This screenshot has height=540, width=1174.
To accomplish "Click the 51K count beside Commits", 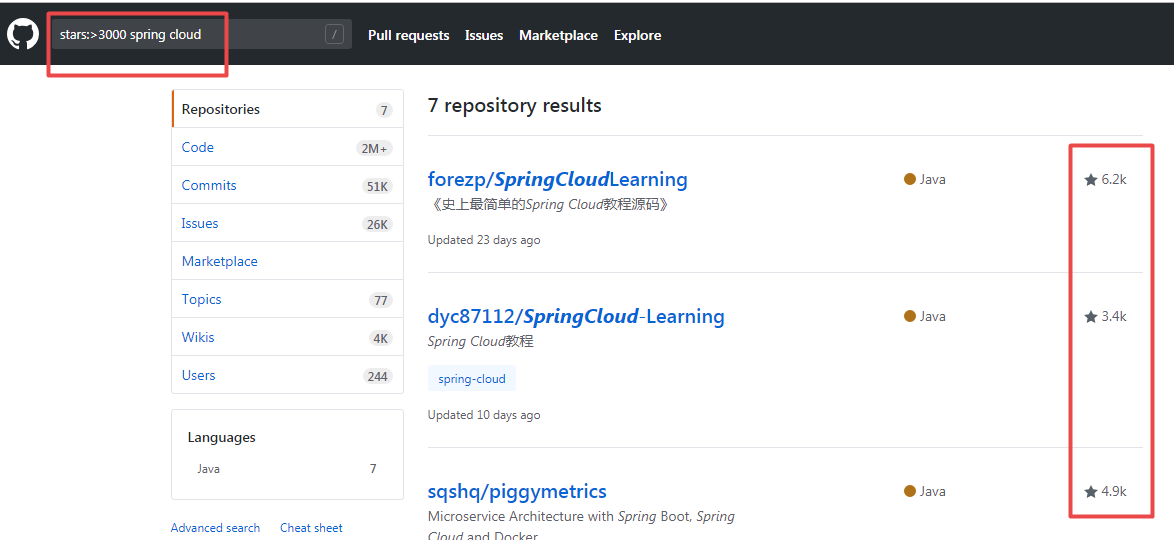I will (377, 186).
